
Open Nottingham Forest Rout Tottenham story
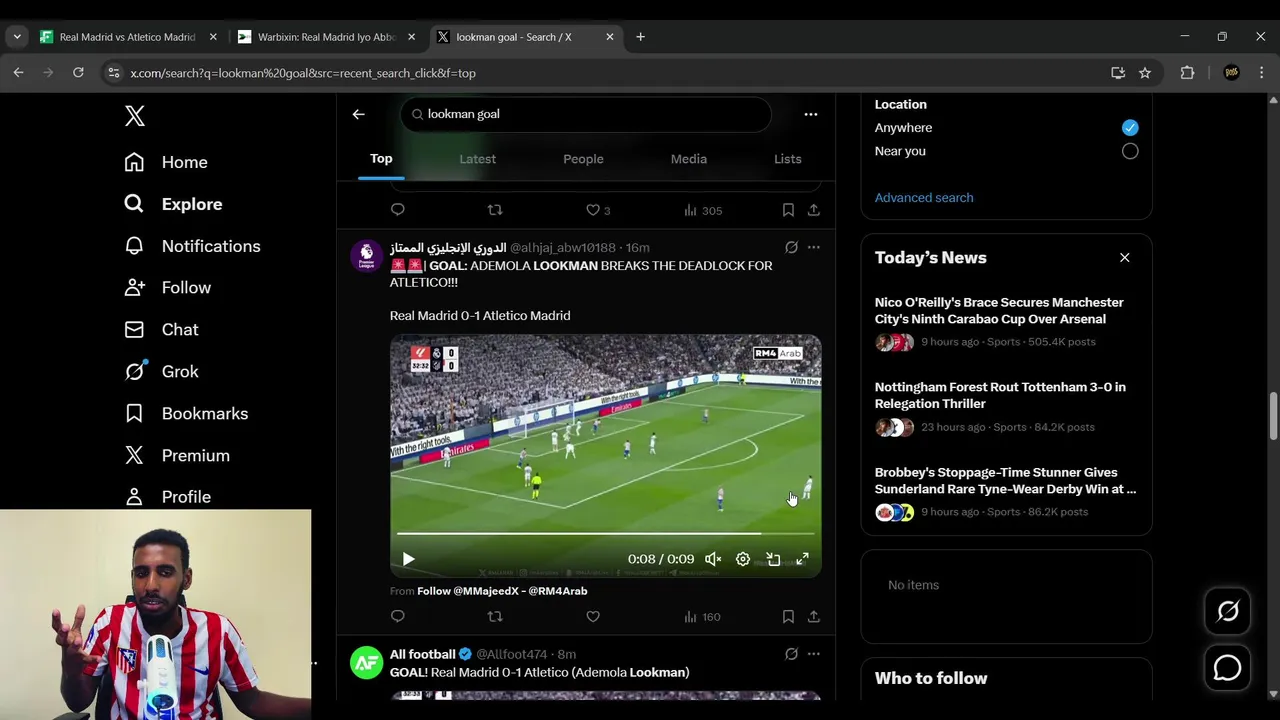(1006, 406)
